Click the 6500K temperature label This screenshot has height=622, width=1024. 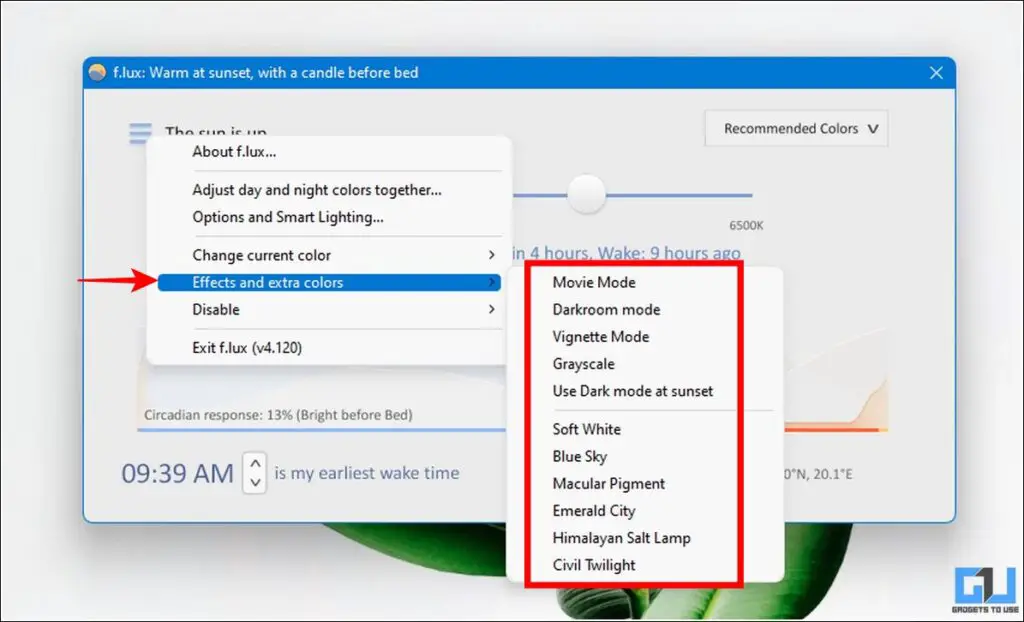pyautogui.click(x=746, y=225)
